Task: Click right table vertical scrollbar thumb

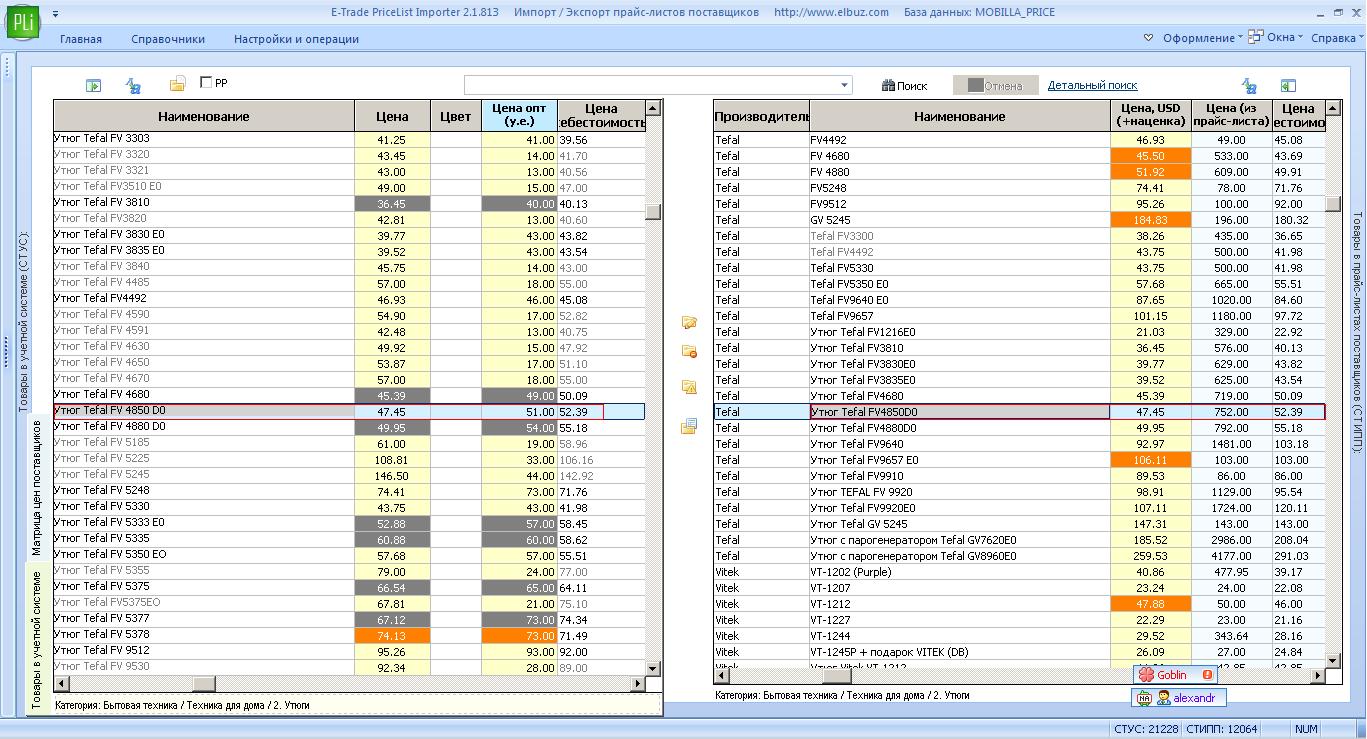Action: (1333, 204)
